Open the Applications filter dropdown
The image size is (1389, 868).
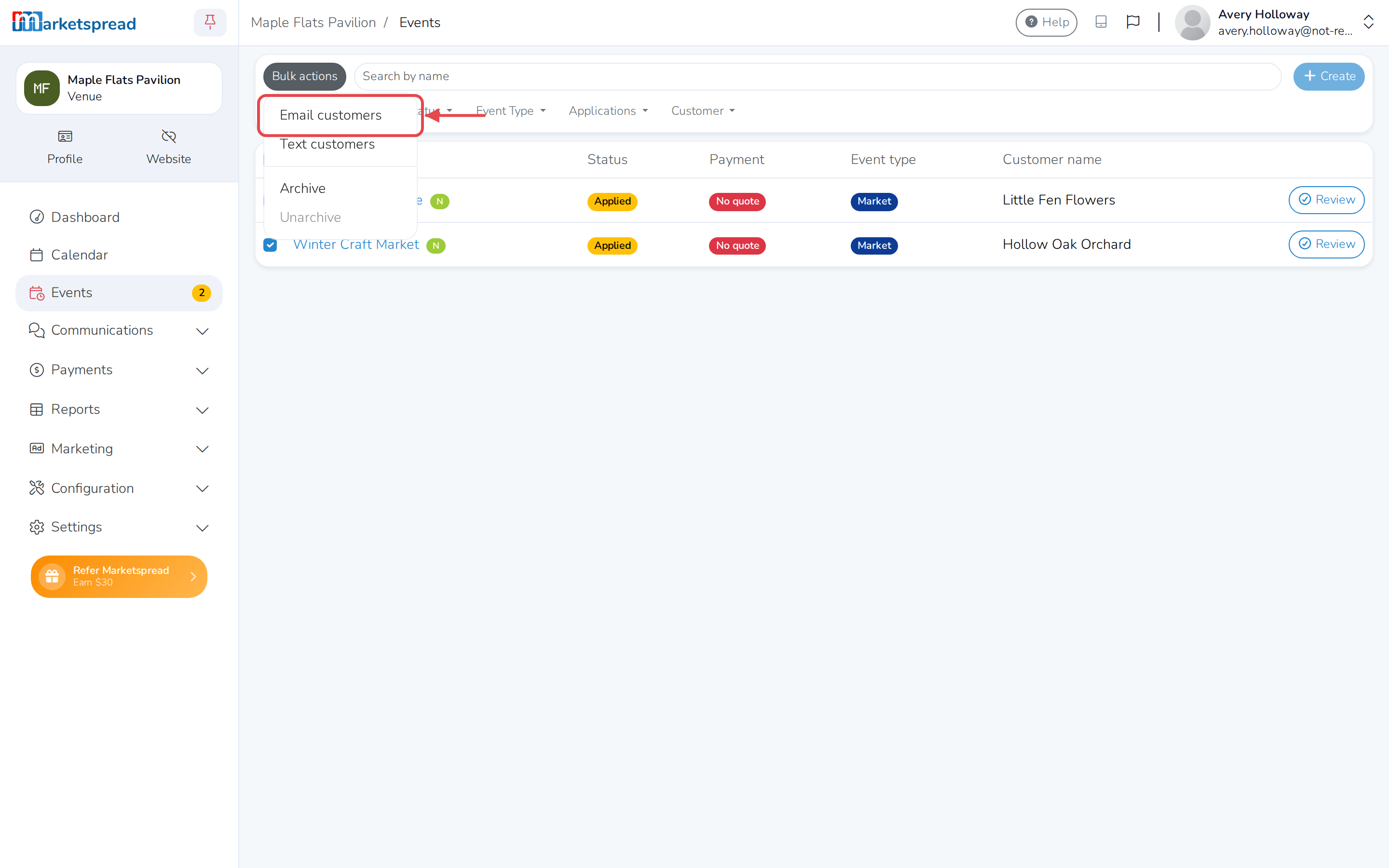tap(608, 111)
